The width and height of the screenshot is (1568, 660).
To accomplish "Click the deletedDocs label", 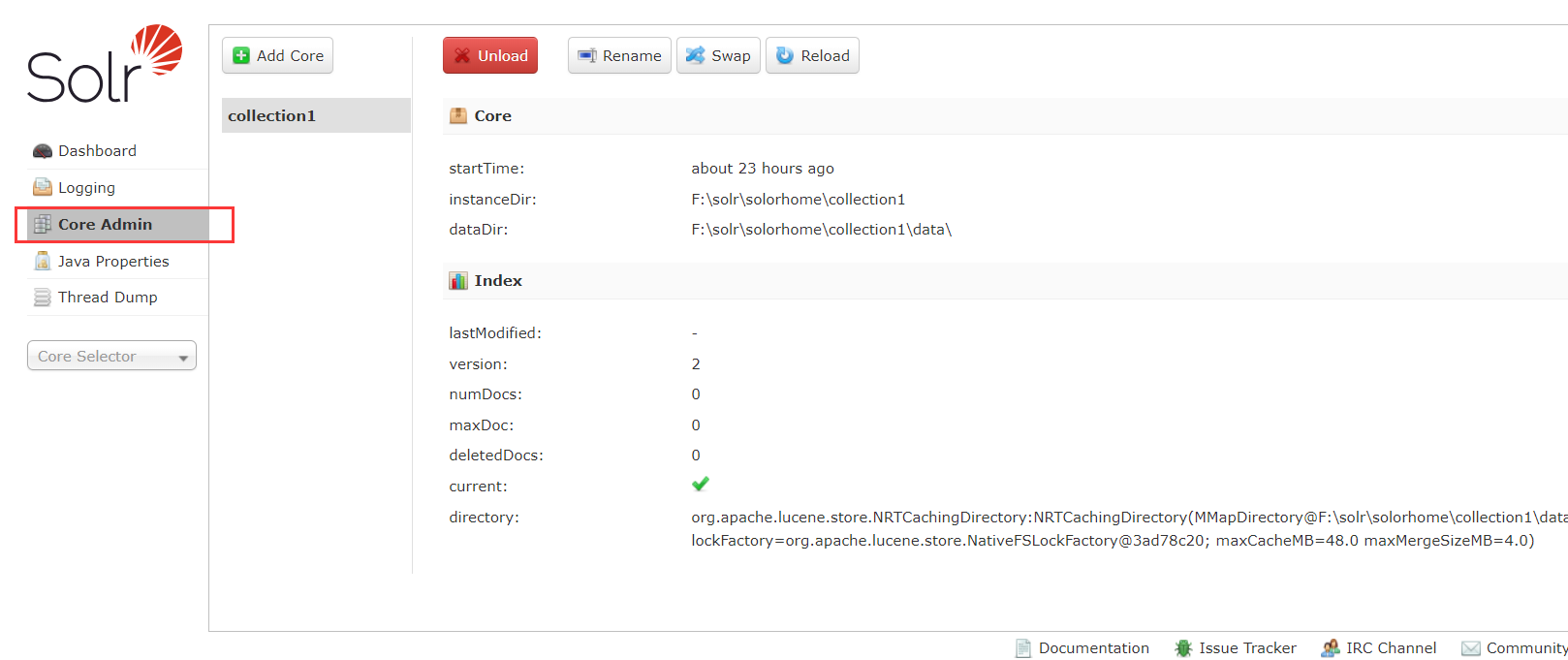I will 496,456.
